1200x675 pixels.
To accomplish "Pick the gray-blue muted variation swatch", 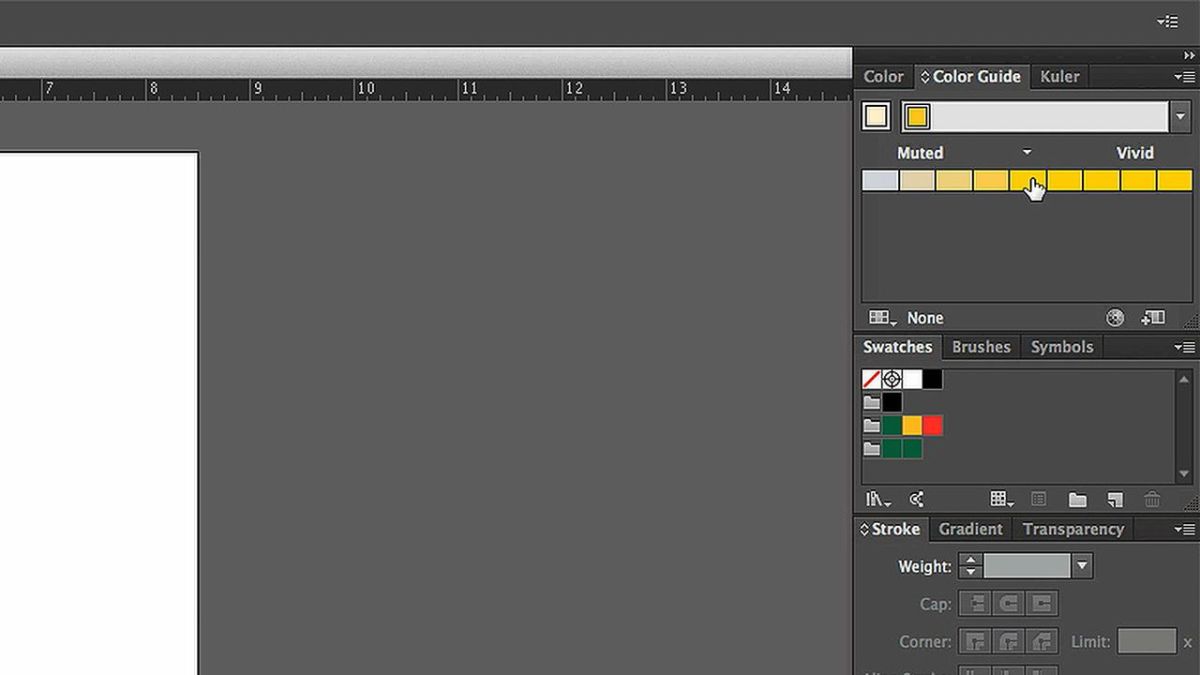I will click(880, 181).
